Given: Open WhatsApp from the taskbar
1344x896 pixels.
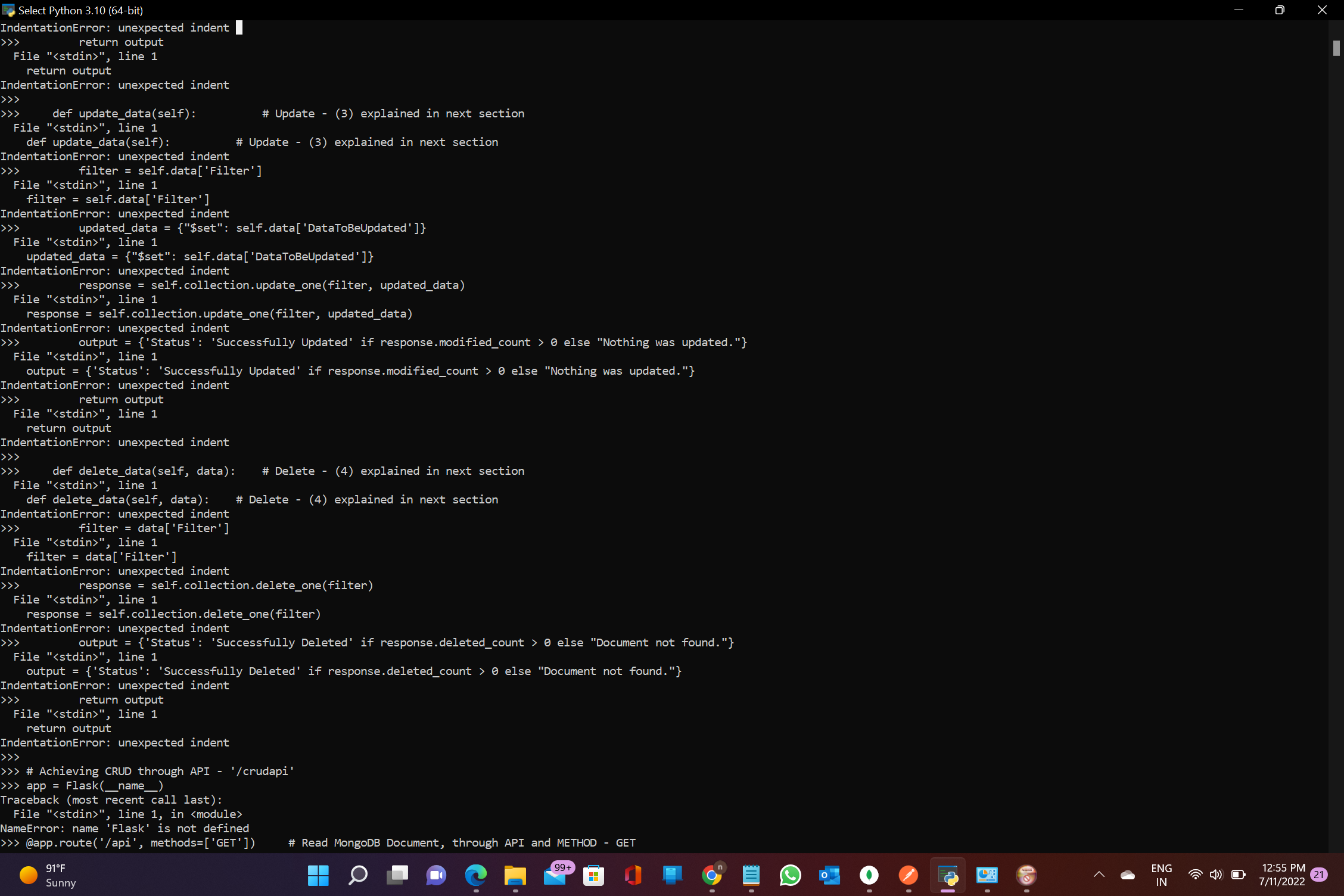Looking at the screenshot, I should (790, 875).
